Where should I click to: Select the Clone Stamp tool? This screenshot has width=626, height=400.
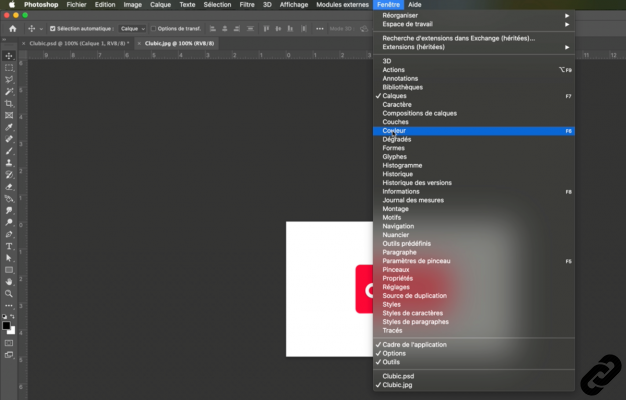coord(9,163)
